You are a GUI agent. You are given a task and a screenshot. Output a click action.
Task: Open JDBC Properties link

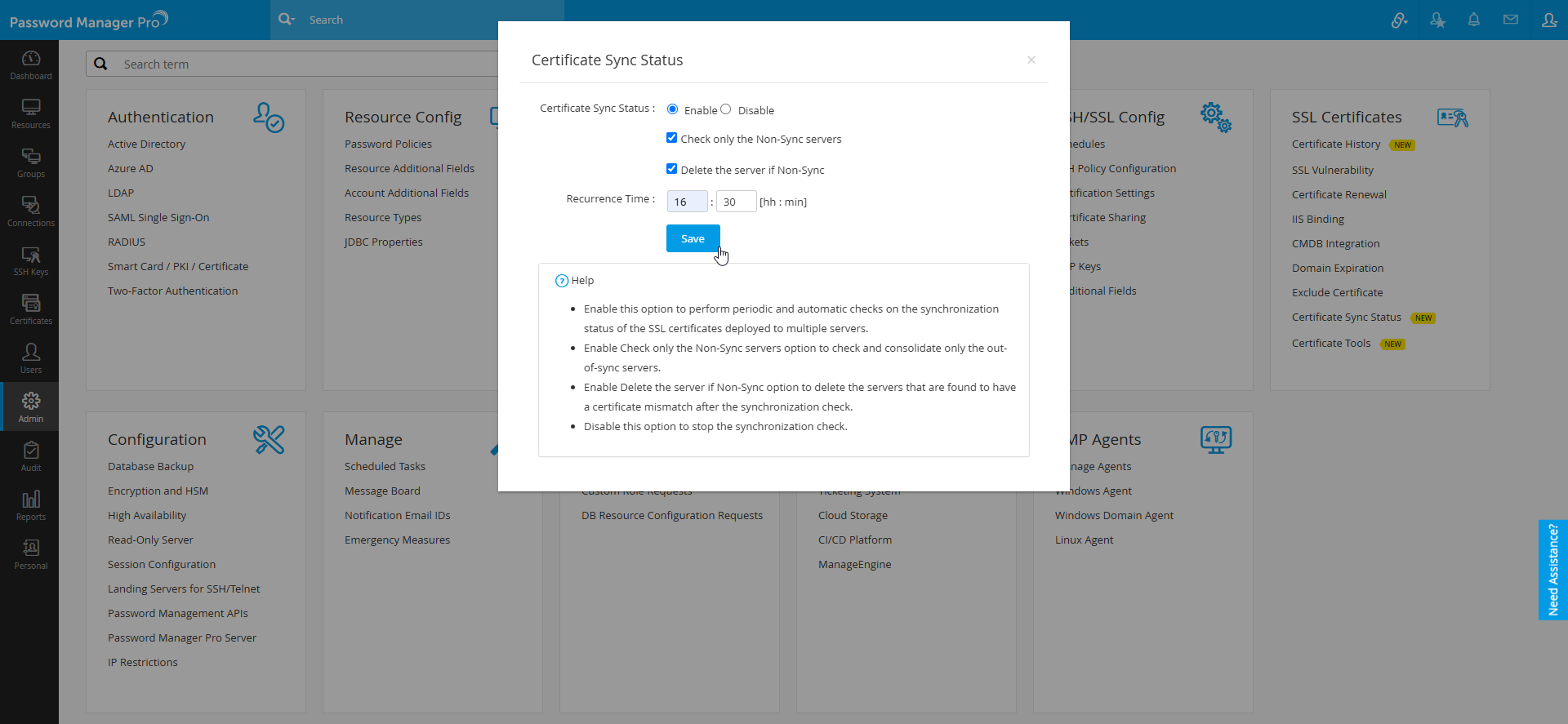click(384, 242)
